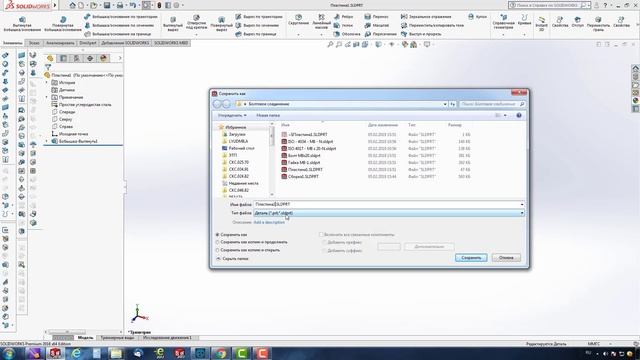
Task: Switch to the 'Эскиз' tab
Action: tap(34, 43)
